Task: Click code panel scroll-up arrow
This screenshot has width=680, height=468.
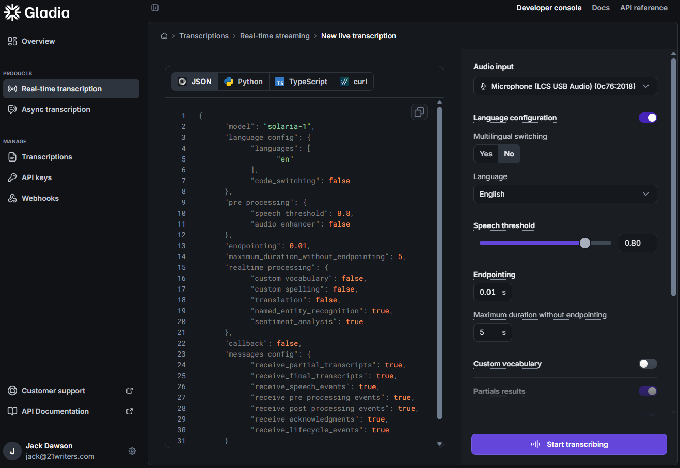Action: (x=439, y=102)
